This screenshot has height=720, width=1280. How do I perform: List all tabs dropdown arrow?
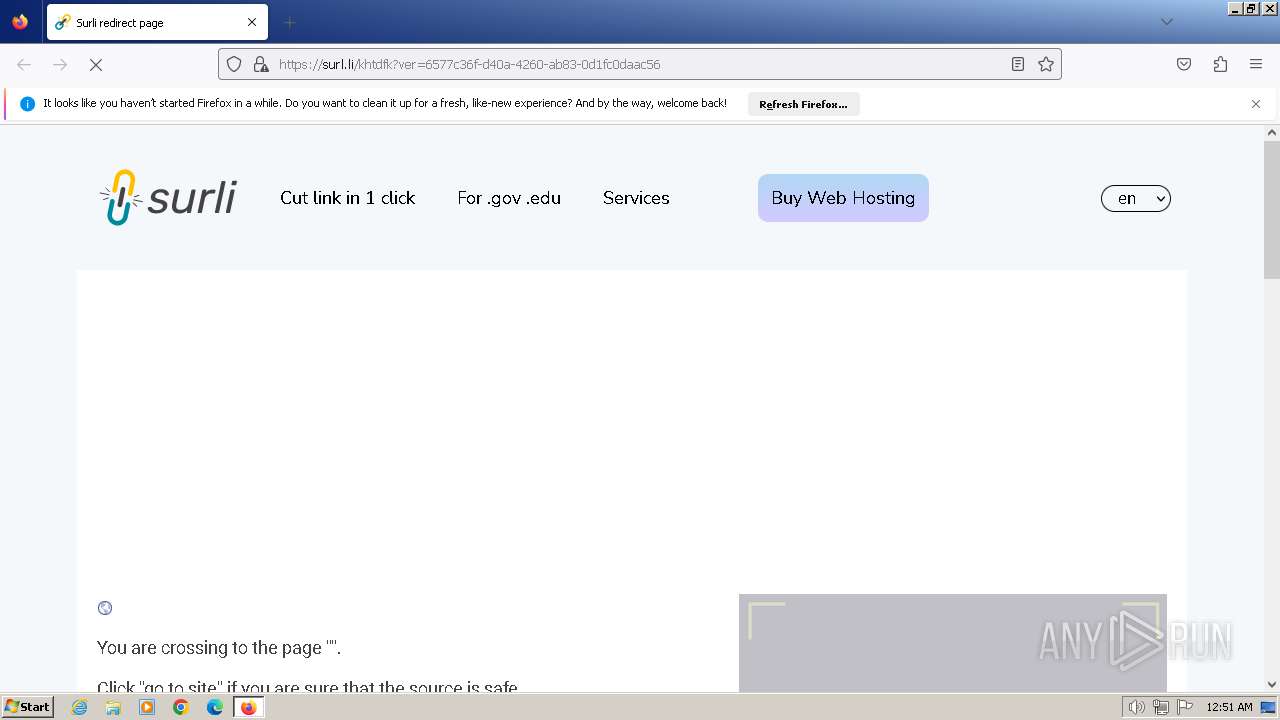pos(1166,22)
